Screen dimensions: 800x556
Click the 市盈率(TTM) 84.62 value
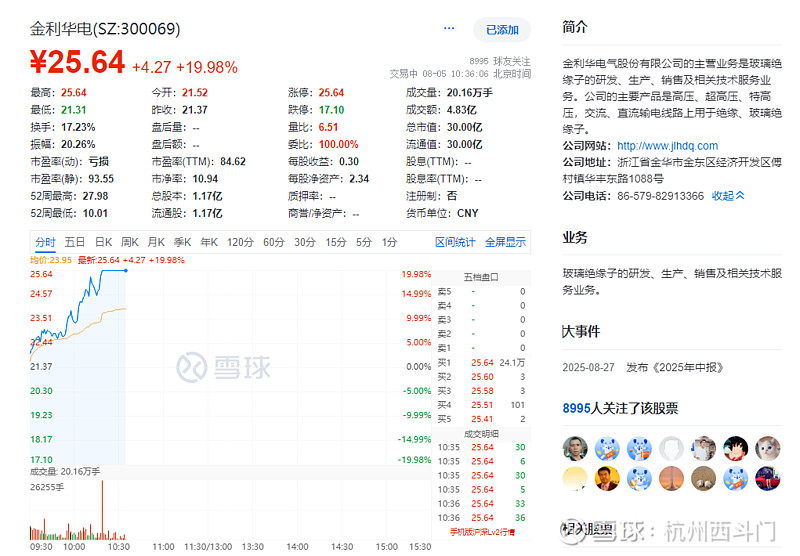pos(233,162)
